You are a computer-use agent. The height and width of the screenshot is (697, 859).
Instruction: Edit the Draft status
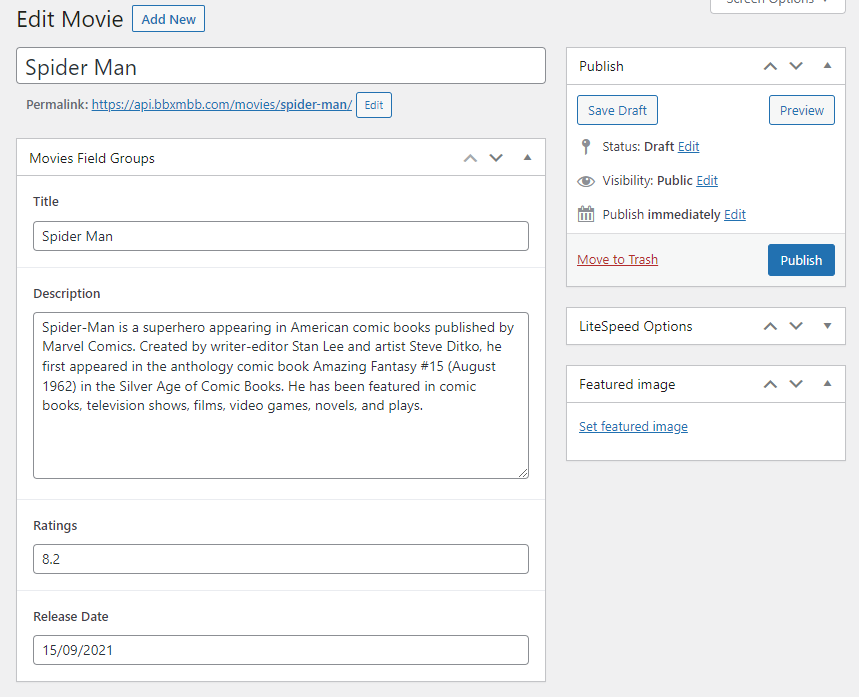pos(688,147)
